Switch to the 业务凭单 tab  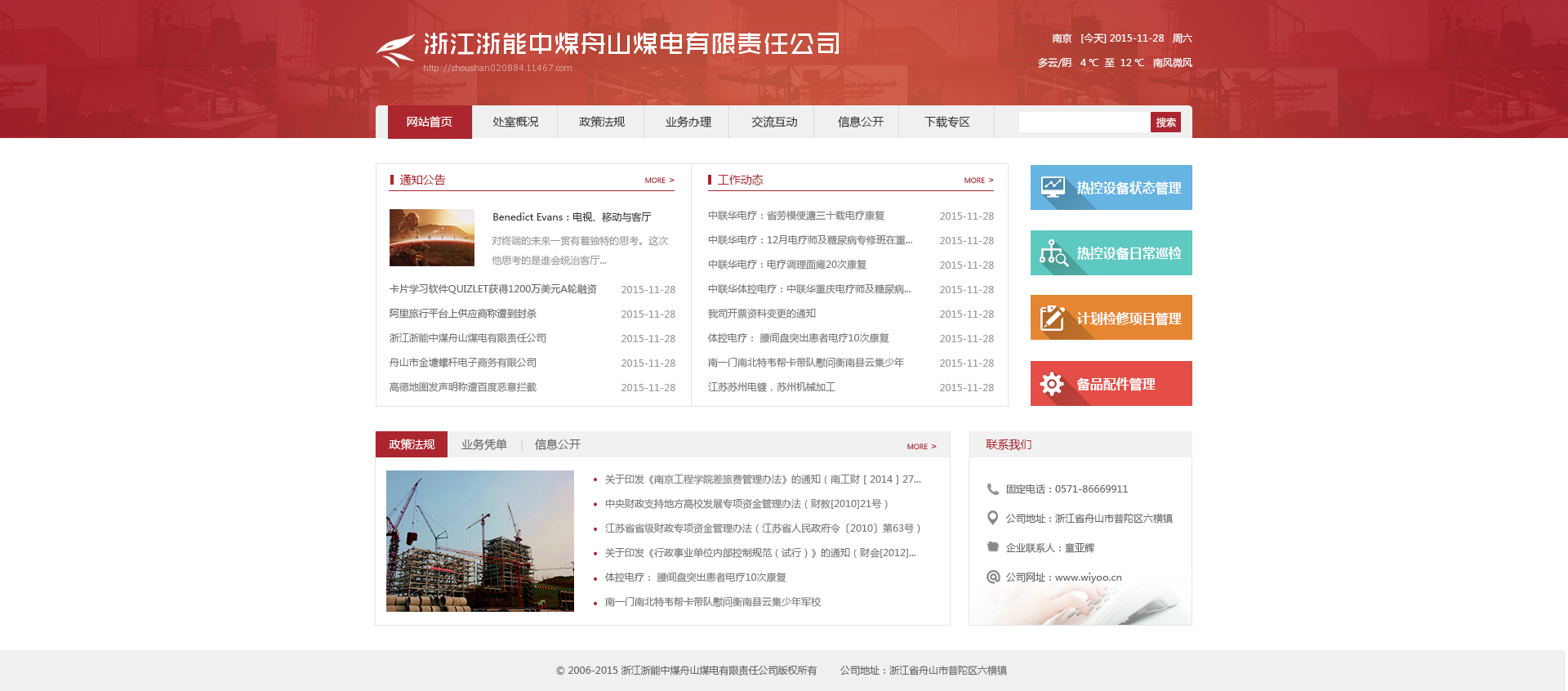click(483, 444)
